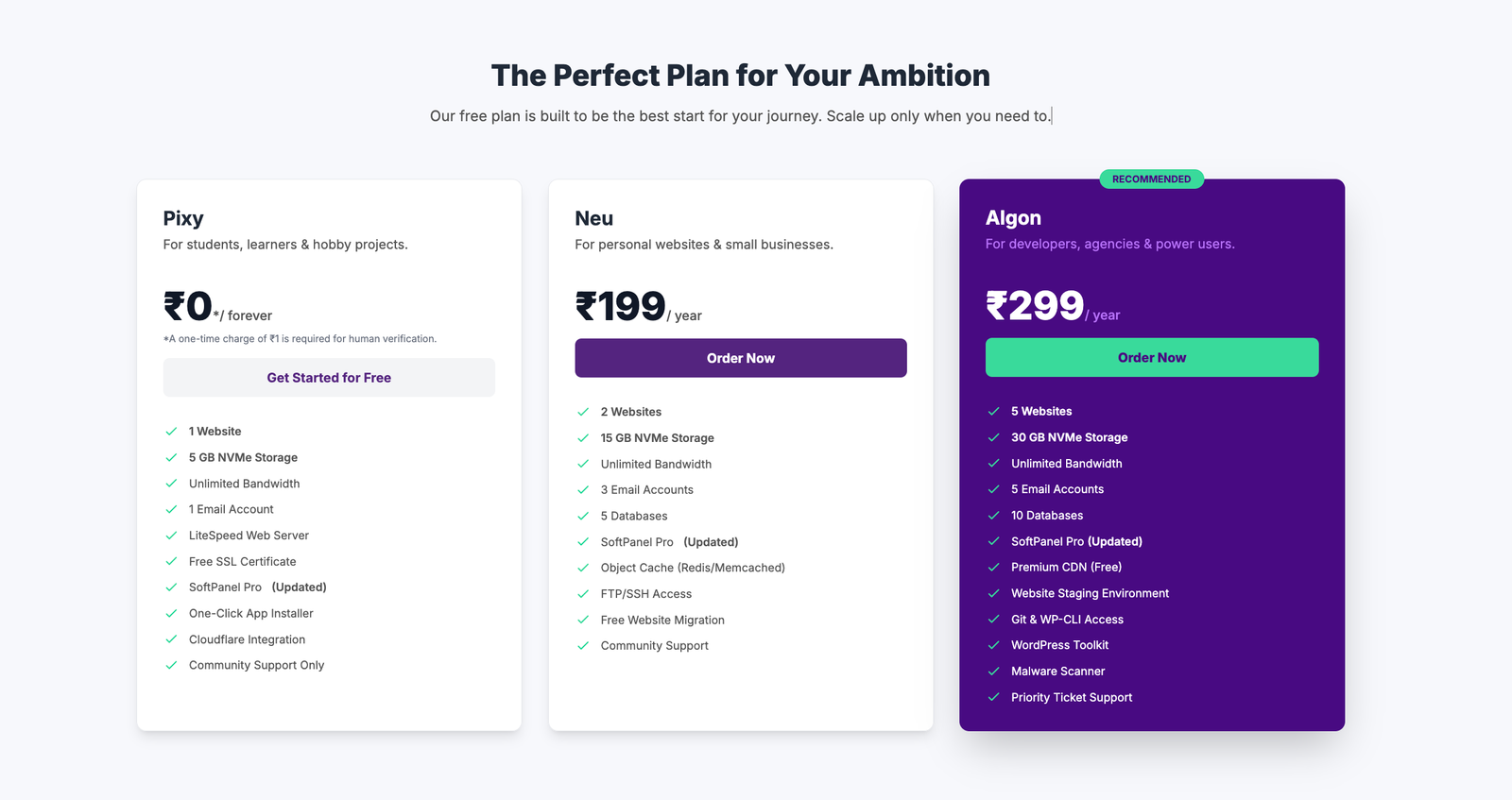Click the ₹199 price on the Neu plan
This screenshot has width=1512, height=800.
click(x=621, y=307)
